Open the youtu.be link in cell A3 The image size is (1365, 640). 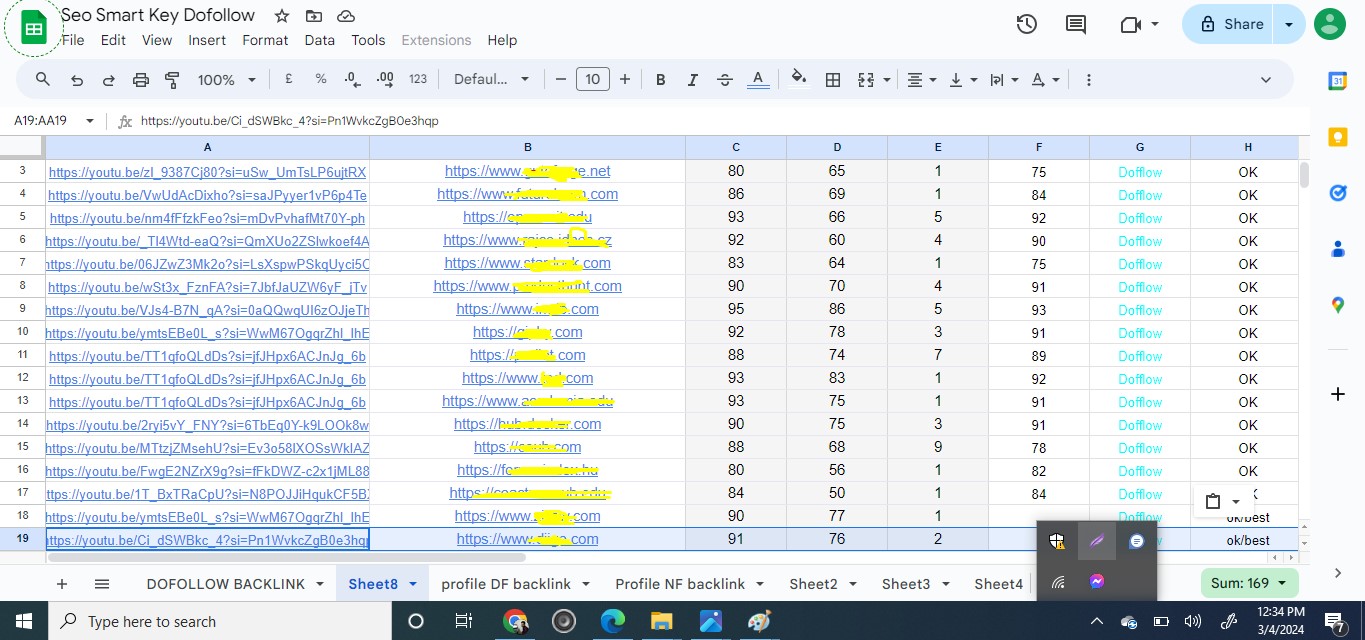coord(207,172)
